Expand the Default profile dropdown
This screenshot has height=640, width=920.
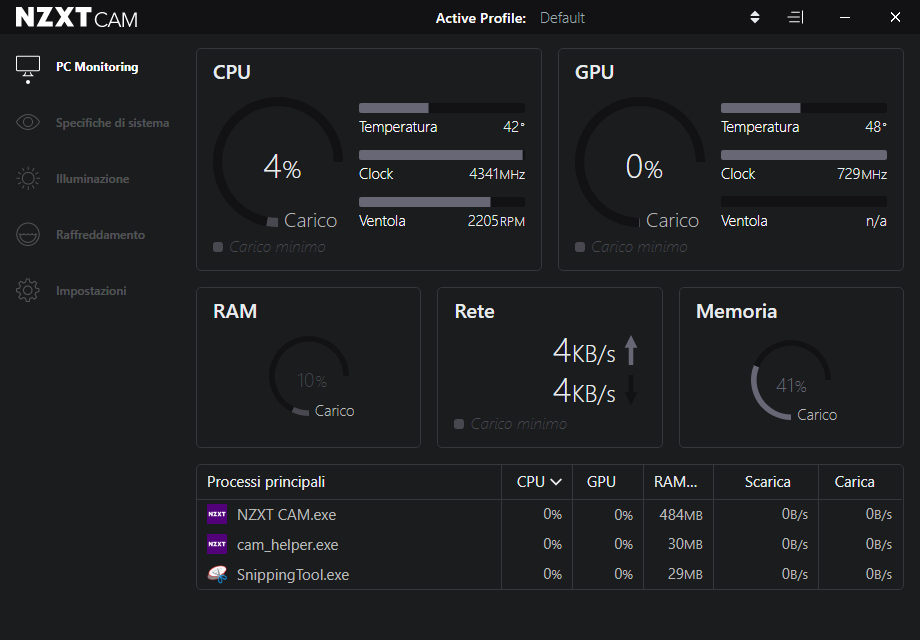pos(563,18)
